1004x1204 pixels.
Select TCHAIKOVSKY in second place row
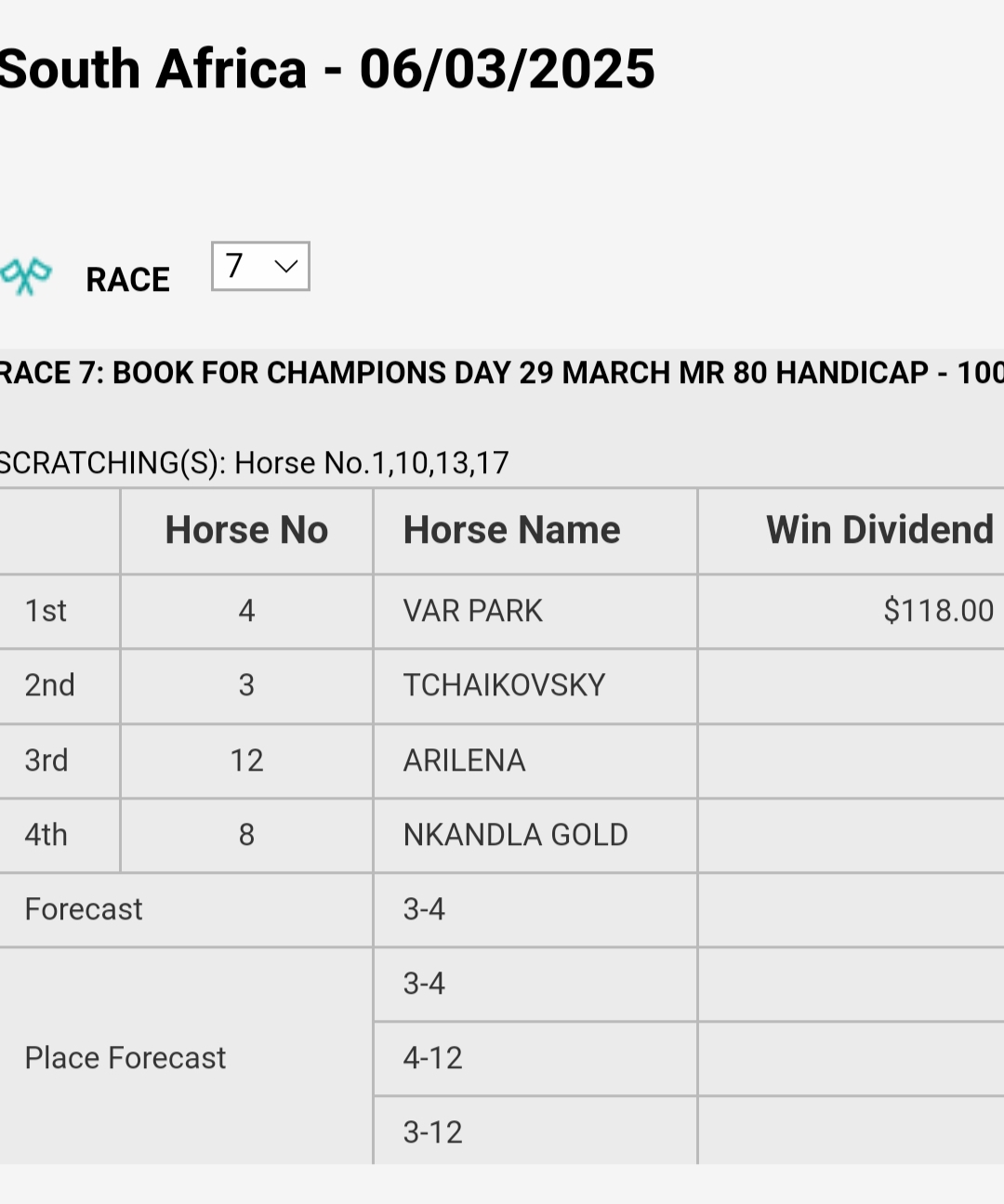click(504, 685)
